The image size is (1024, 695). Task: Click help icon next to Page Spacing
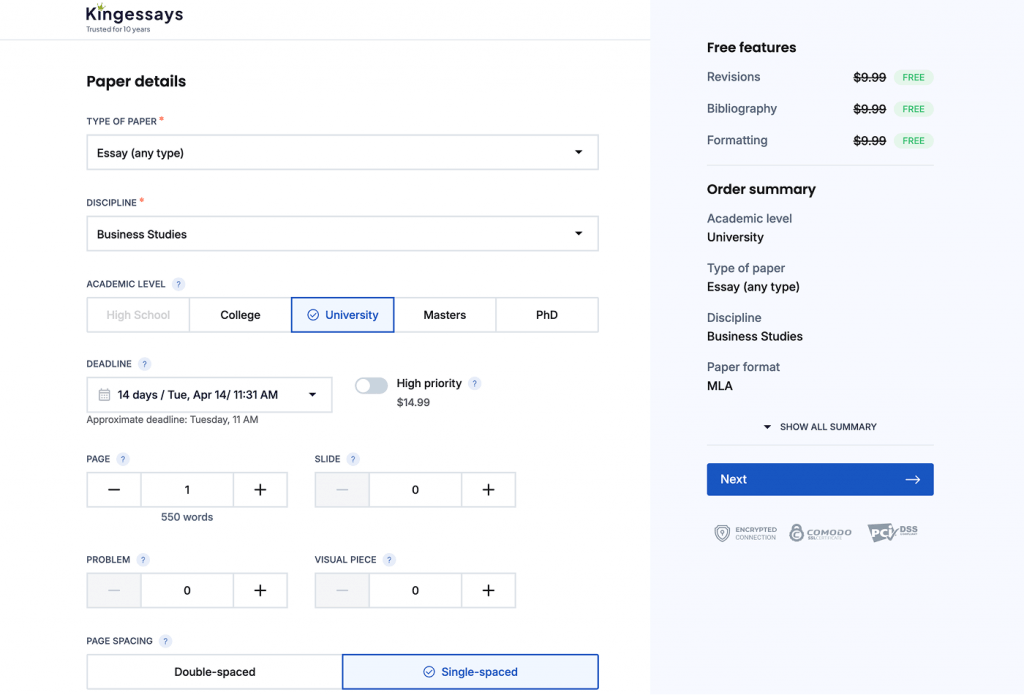pos(166,641)
